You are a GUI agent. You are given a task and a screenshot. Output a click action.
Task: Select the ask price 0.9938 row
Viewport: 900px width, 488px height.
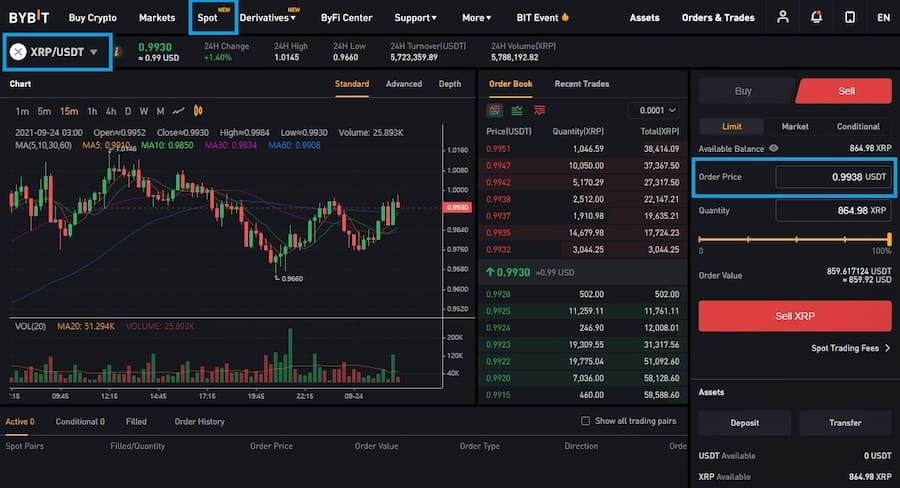tap(583, 199)
